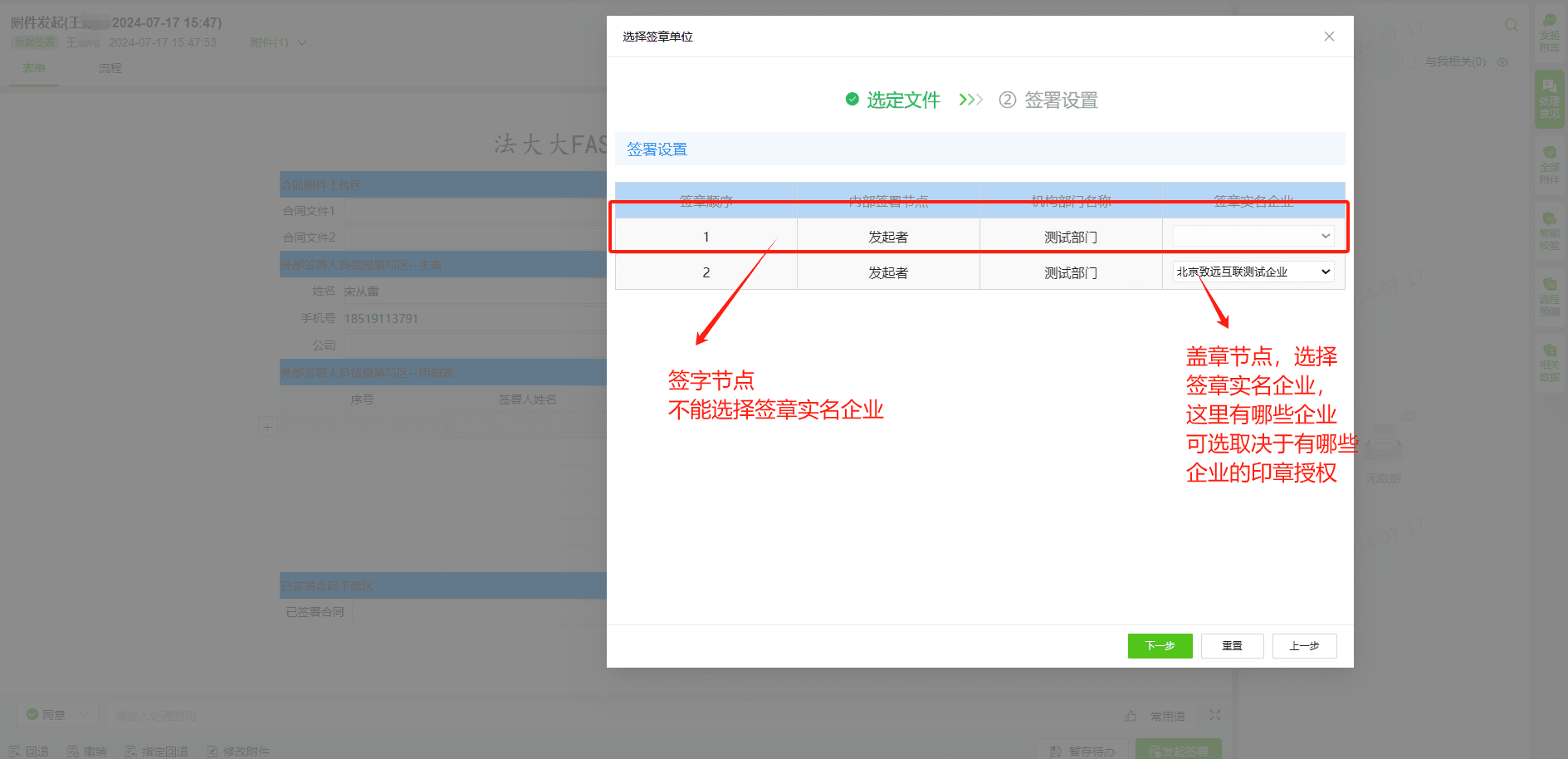Click the 机构部门名称 column header
This screenshot has width=1568, height=759.
(1071, 200)
